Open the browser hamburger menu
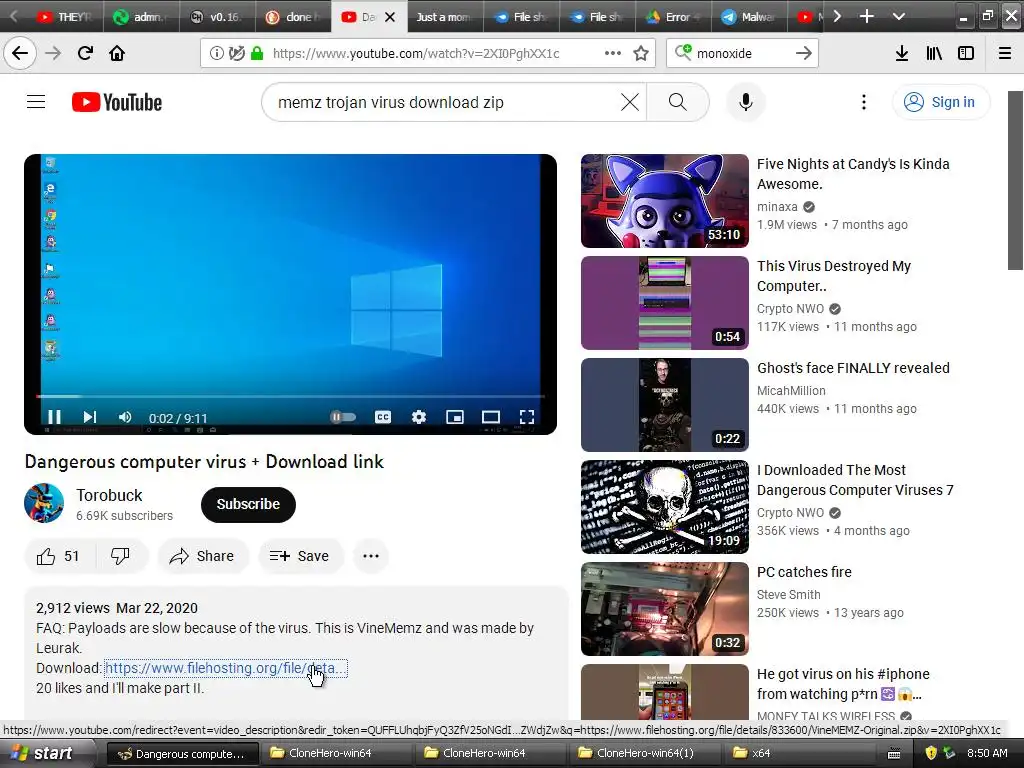The width and height of the screenshot is (1024, 768). (1005, 54)
